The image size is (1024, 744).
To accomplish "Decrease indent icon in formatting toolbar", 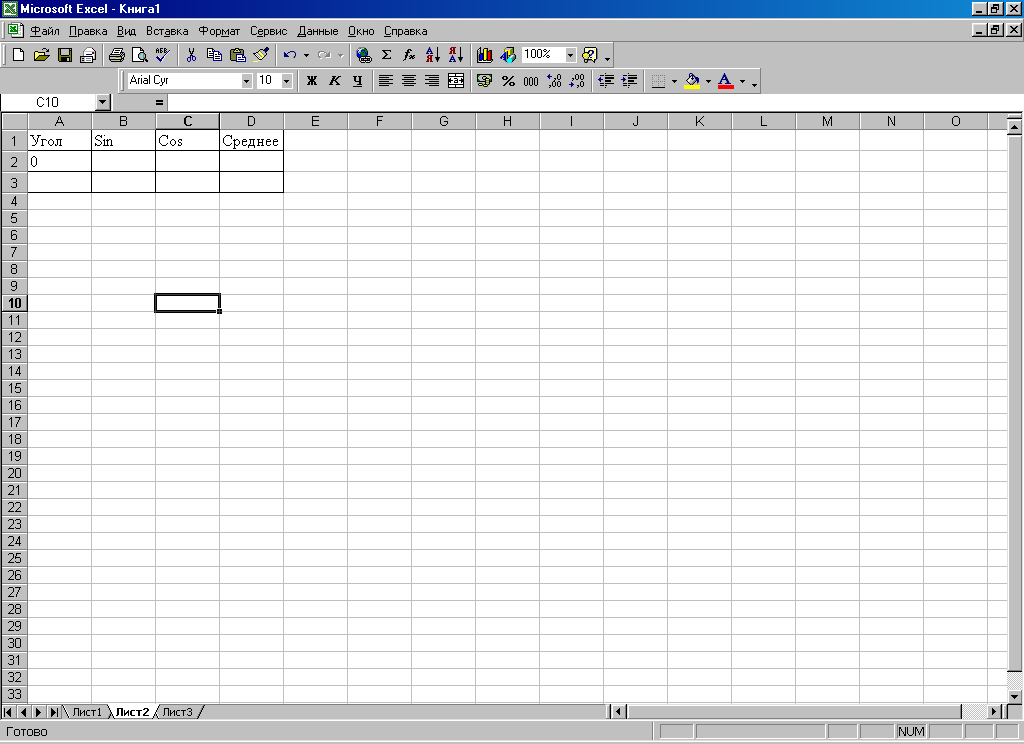I will click(x=606, y=81).
